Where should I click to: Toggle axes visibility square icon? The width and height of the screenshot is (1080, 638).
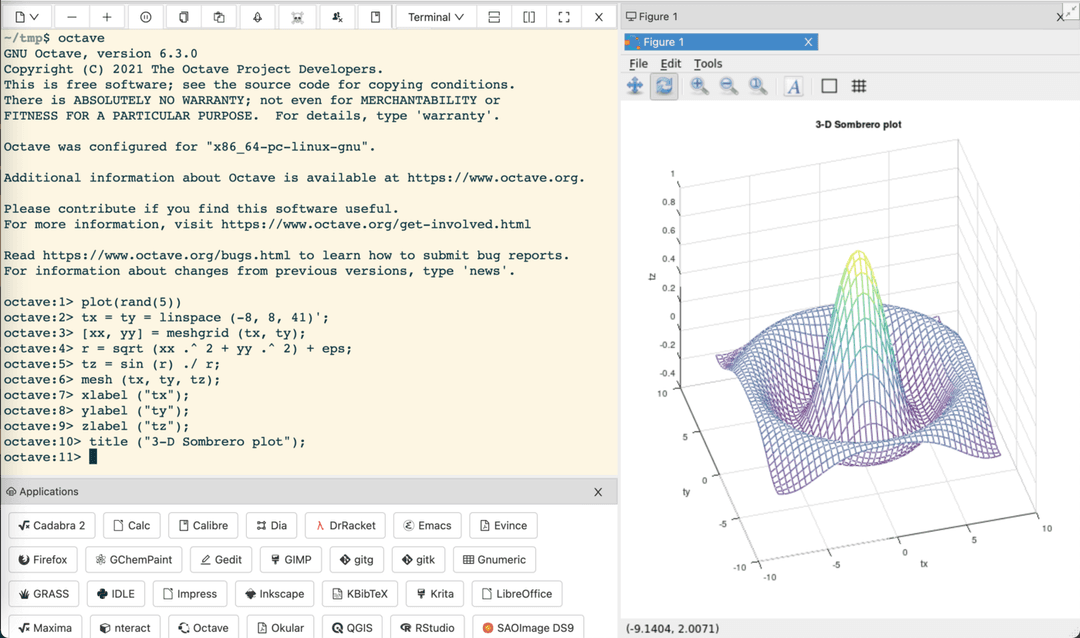click(829, 87)
